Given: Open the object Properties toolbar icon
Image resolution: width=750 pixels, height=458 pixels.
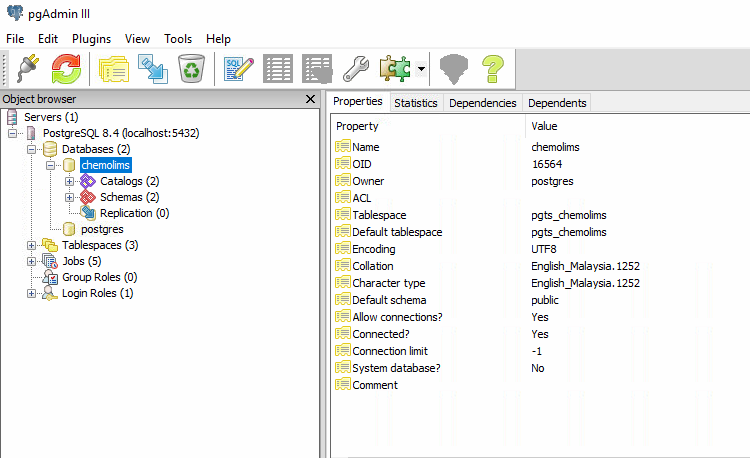Looking at the screenshot, I should pos(114,68).
